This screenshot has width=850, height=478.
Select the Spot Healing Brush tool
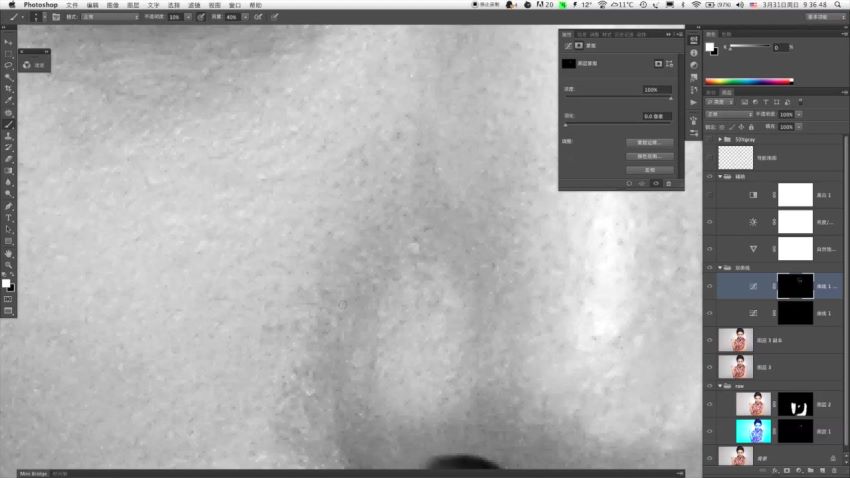[x=8, y=113]
